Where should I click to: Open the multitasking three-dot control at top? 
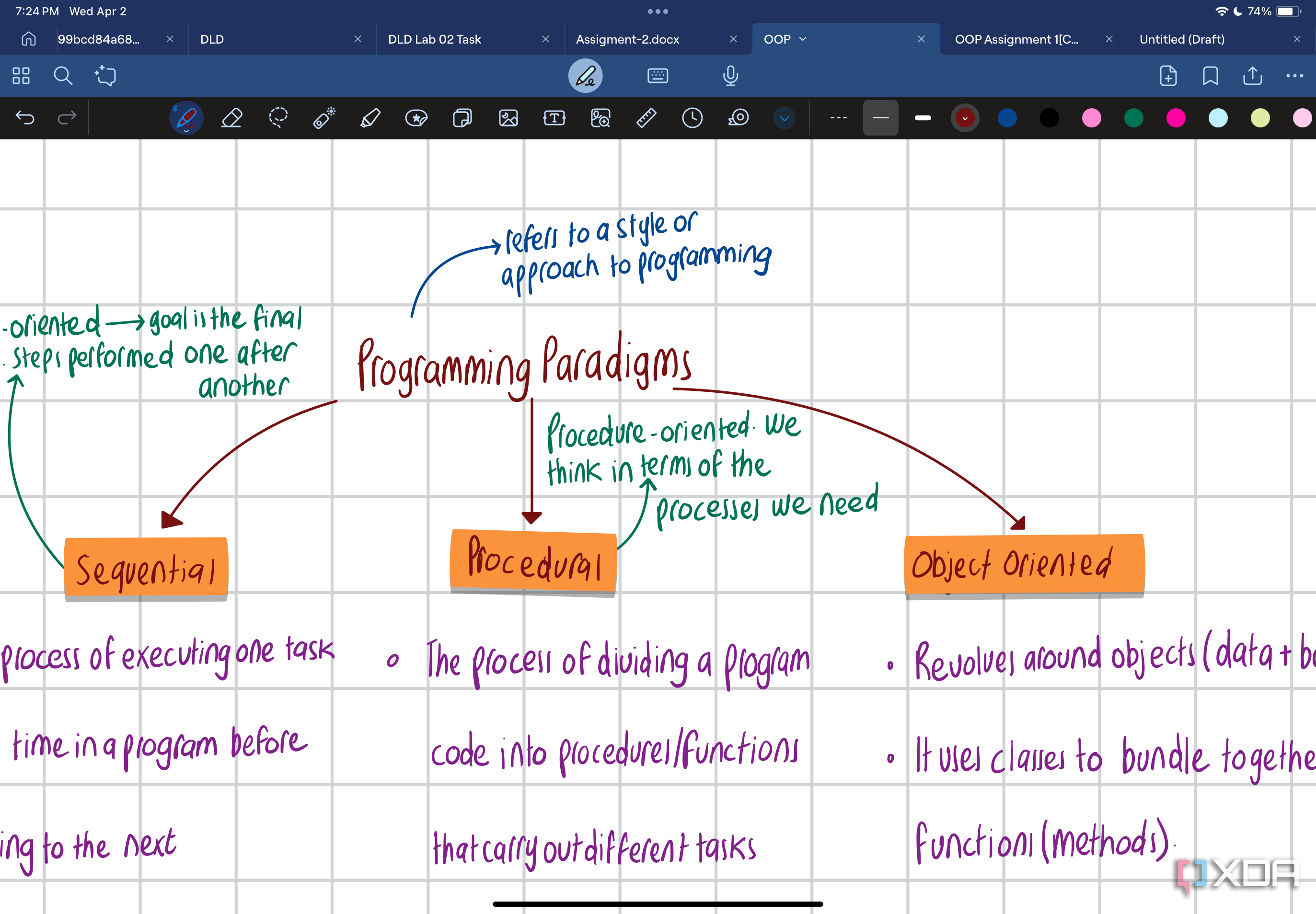[658, 11]
